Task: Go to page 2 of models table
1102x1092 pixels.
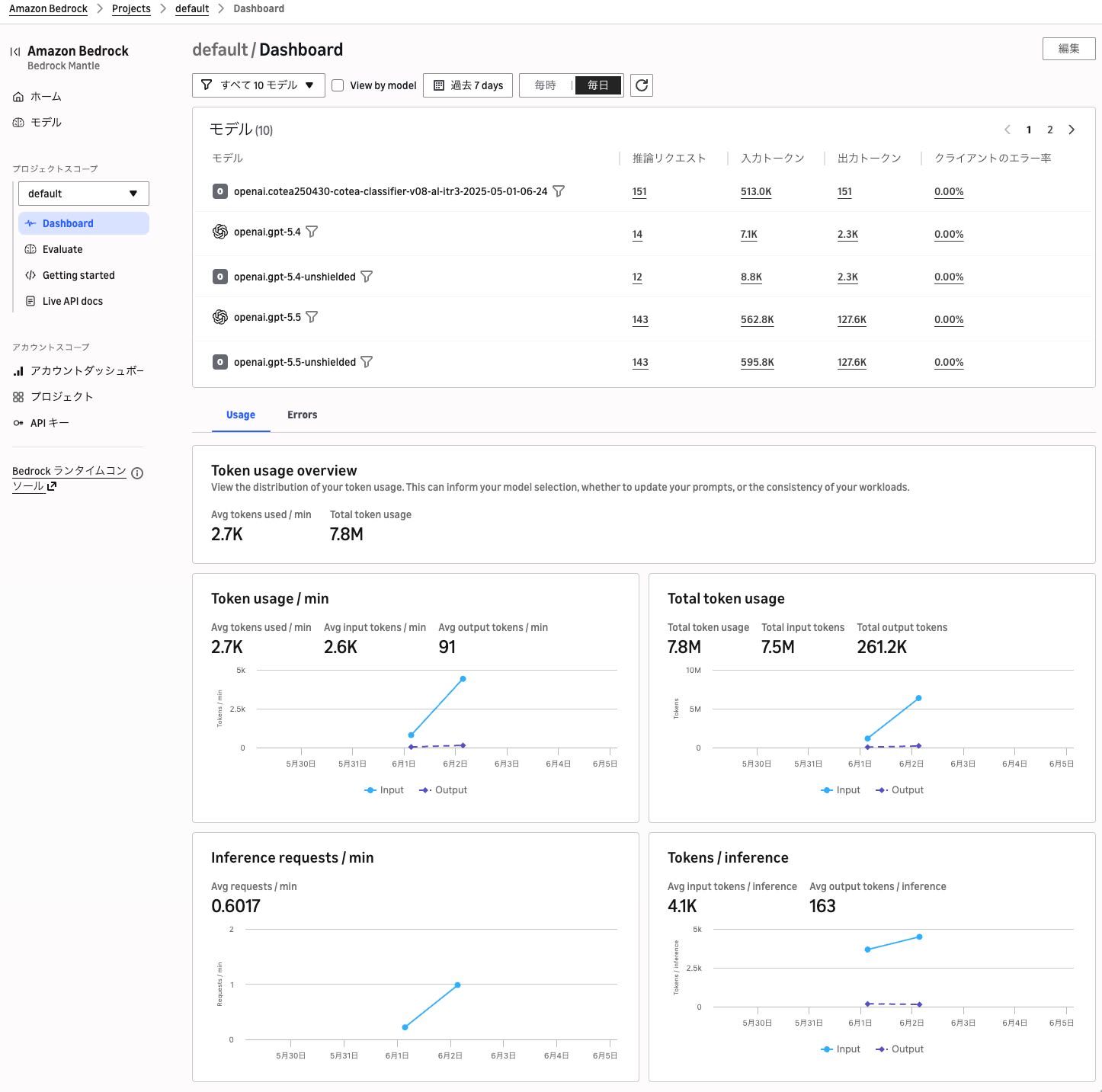Action: (1050, 130)
